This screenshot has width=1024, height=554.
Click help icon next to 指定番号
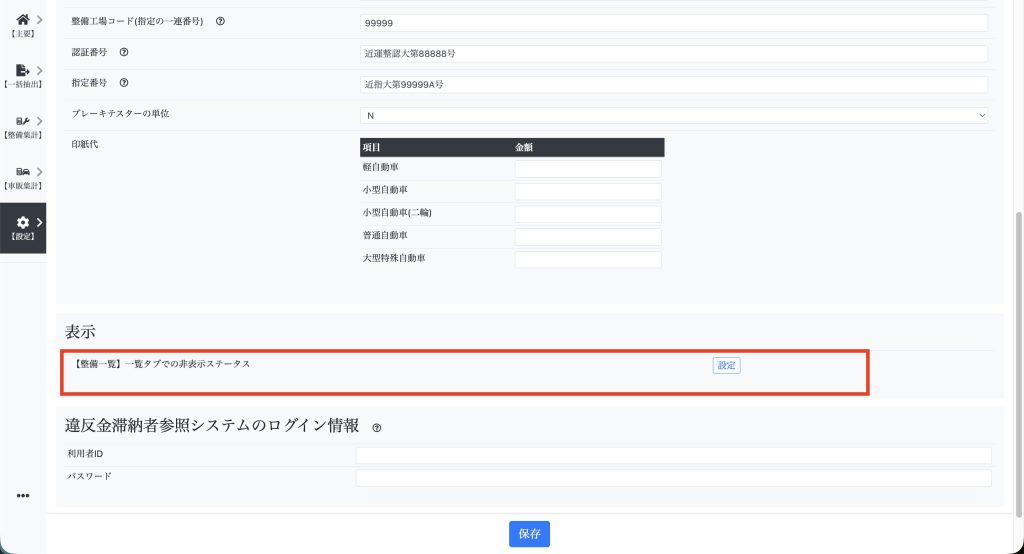(x=124, y=83)
